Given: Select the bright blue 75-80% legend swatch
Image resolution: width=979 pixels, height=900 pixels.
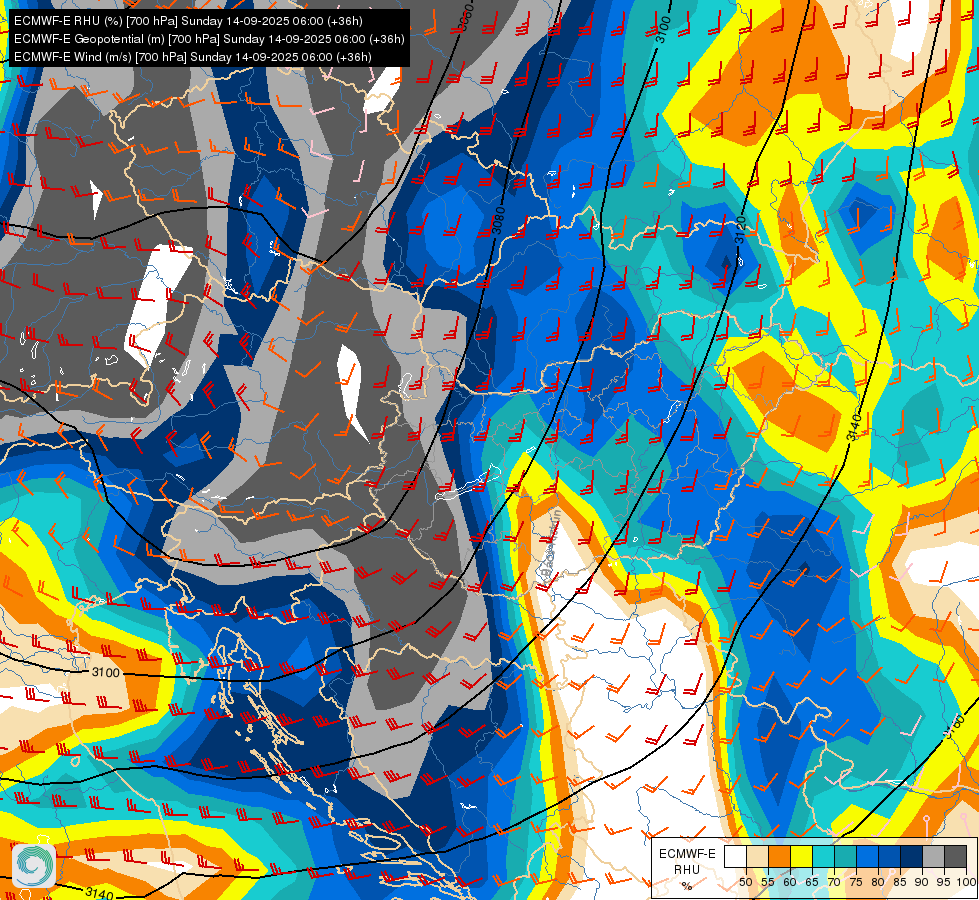Looking at the screenshot, I should point(867,856).
